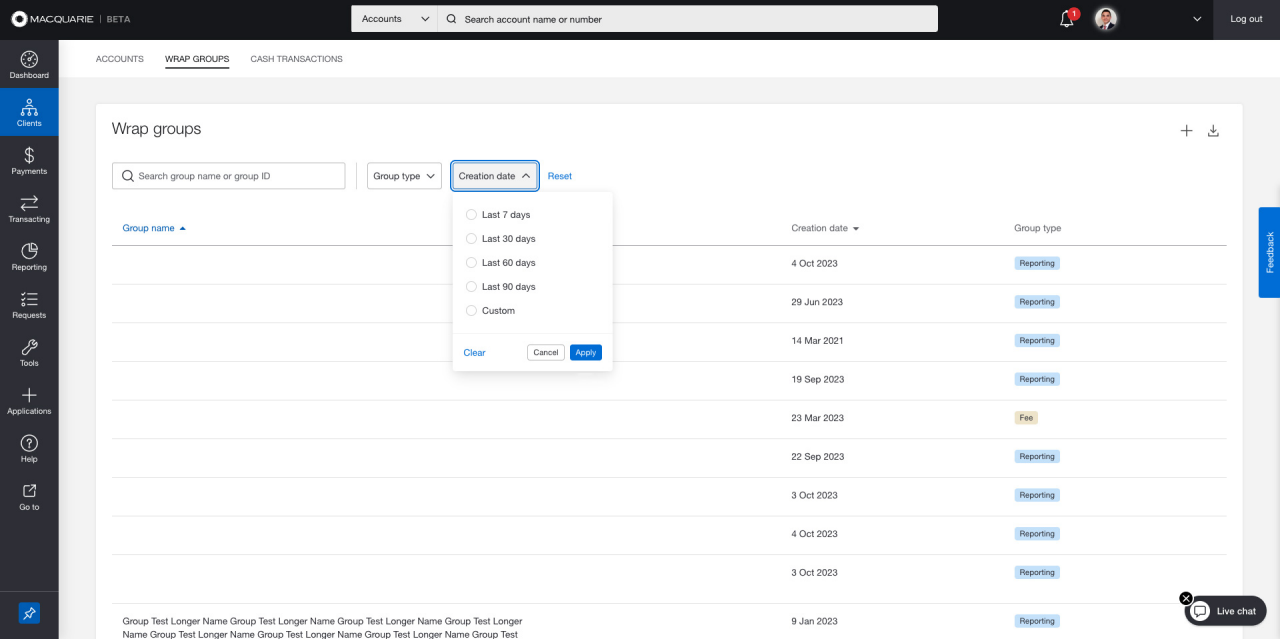This screenshot has height=639, width=1280.
Task: Click the Log out button
Action: (x=1246, y=19)
